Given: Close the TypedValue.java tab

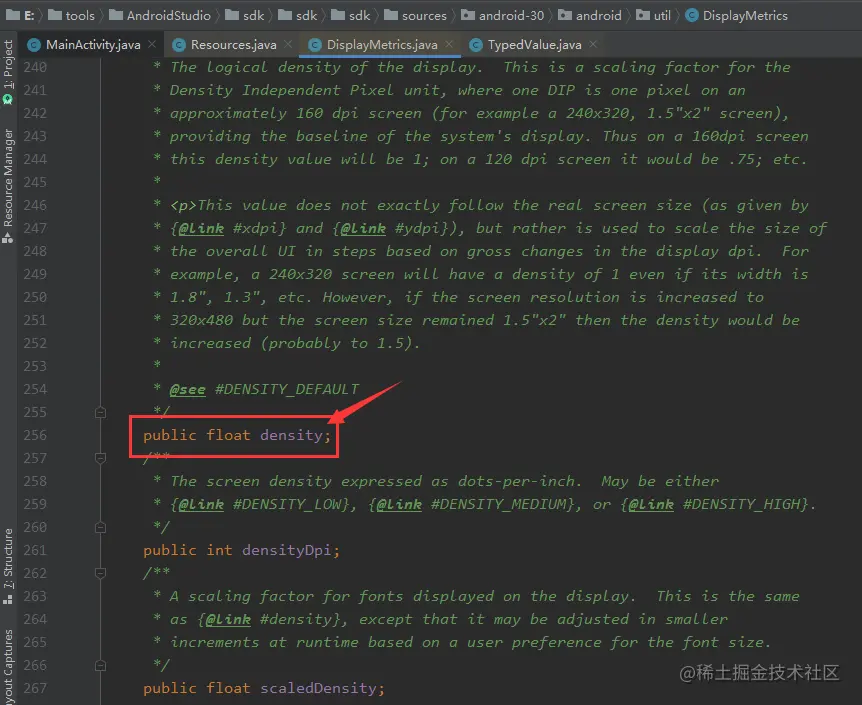Looking at the screenshot, I should tap(593, 44).
